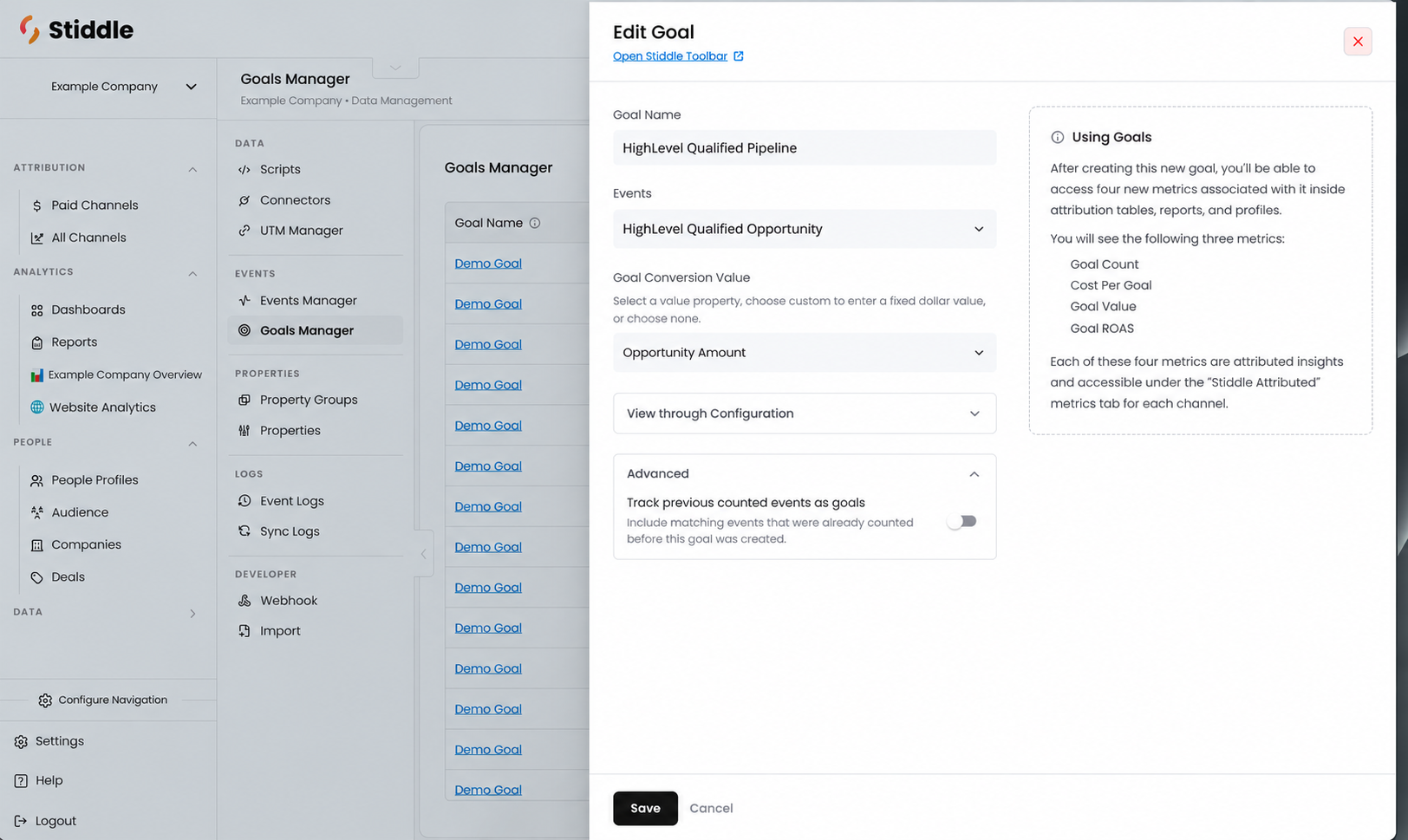Click the Using Goals info icon
The height and width of the screenshot is (840, 1408).
pos(1058,137)
